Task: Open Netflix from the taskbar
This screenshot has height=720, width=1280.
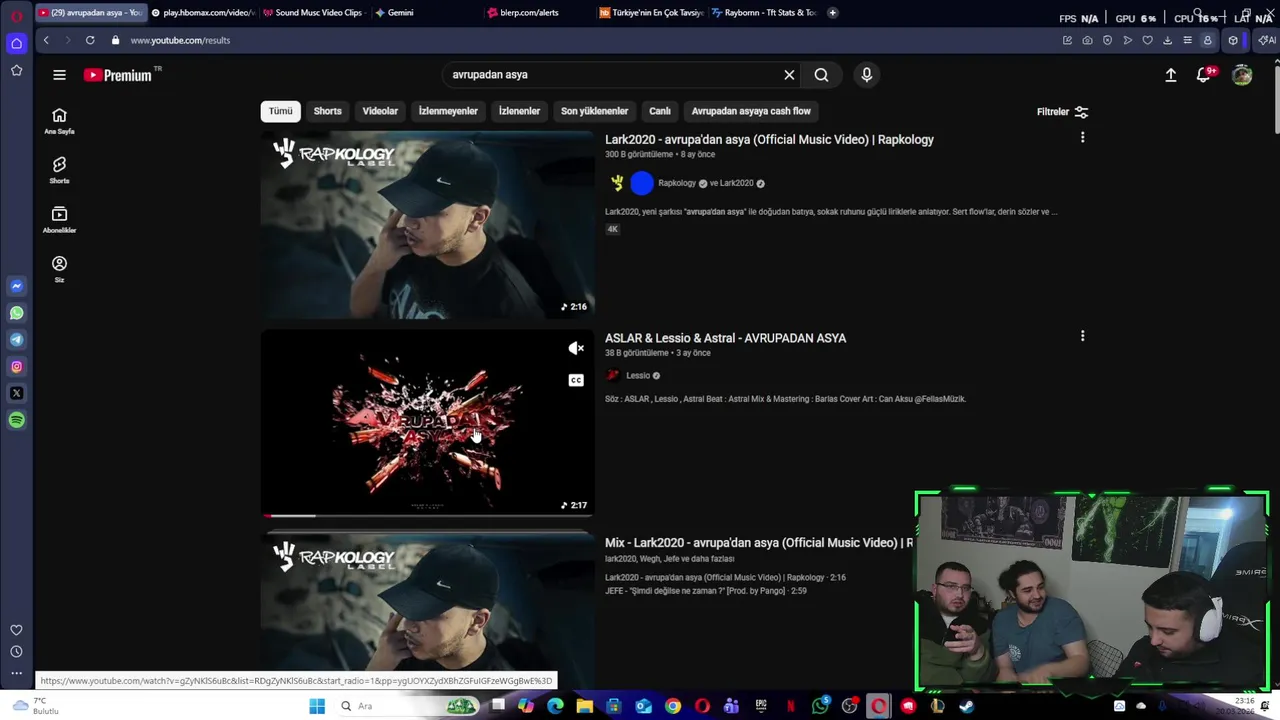Action: pyautogui.click(x=791, y=706)
